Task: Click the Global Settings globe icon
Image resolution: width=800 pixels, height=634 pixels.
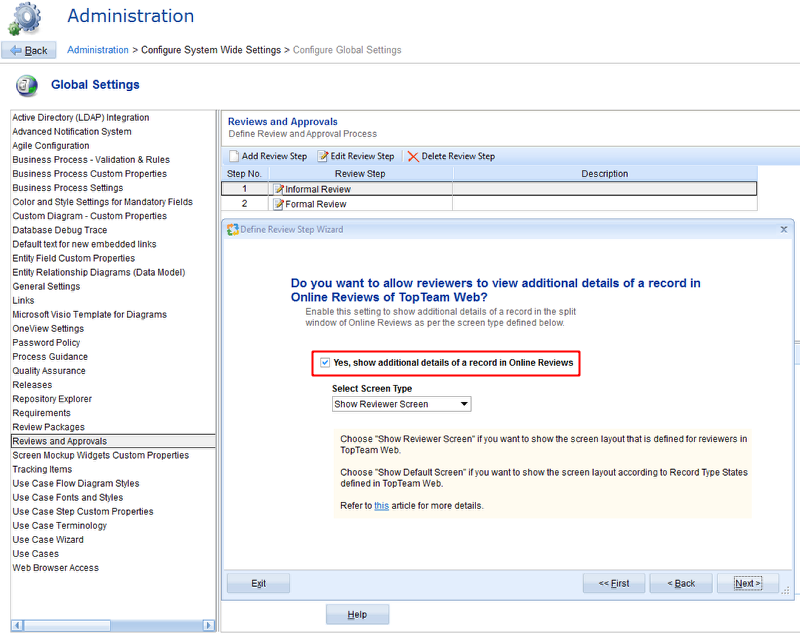Action: pos(27,85)
